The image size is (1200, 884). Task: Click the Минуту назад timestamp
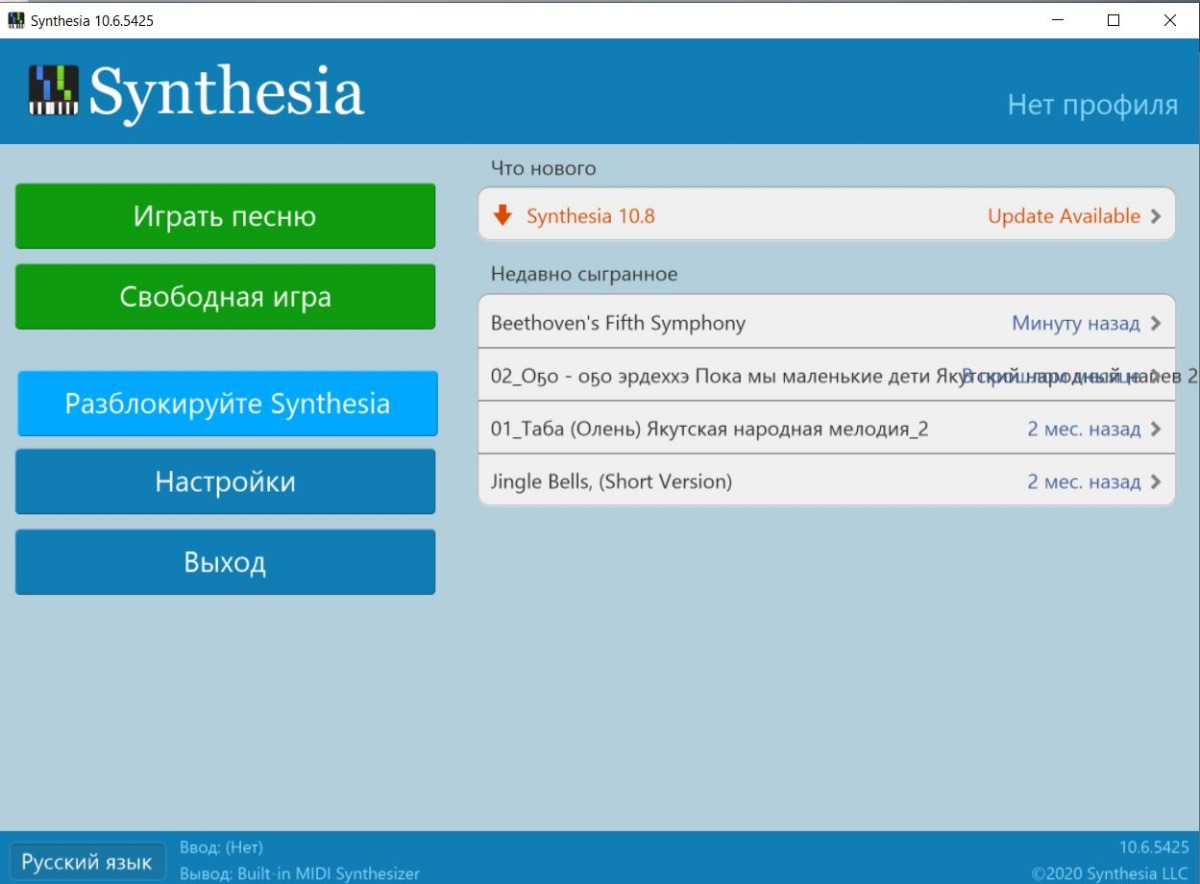coord(1076,323)
